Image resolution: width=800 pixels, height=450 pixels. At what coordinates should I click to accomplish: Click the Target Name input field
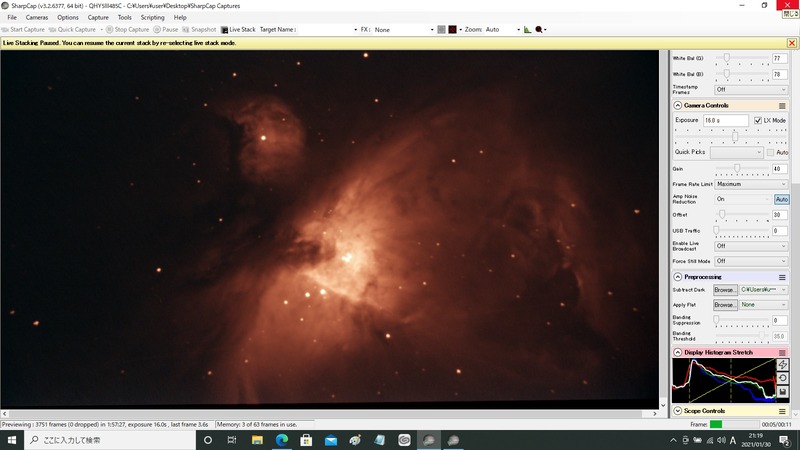tap(327, 30)
